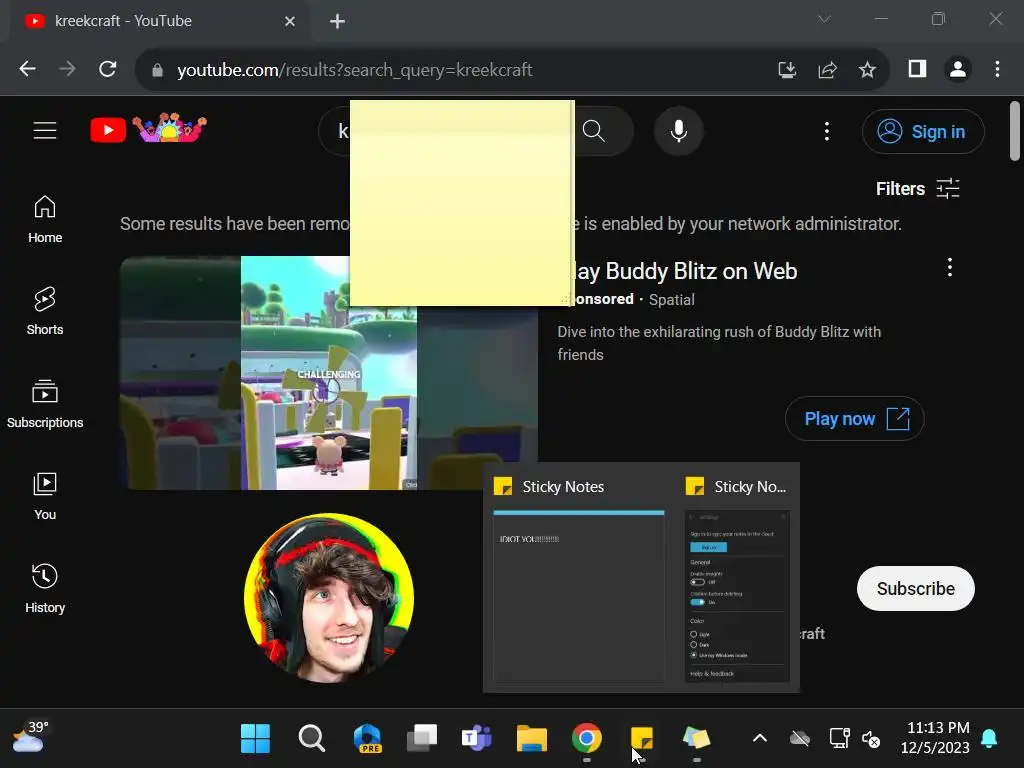Open Task View on the taskbar

[x=422, y=739]
